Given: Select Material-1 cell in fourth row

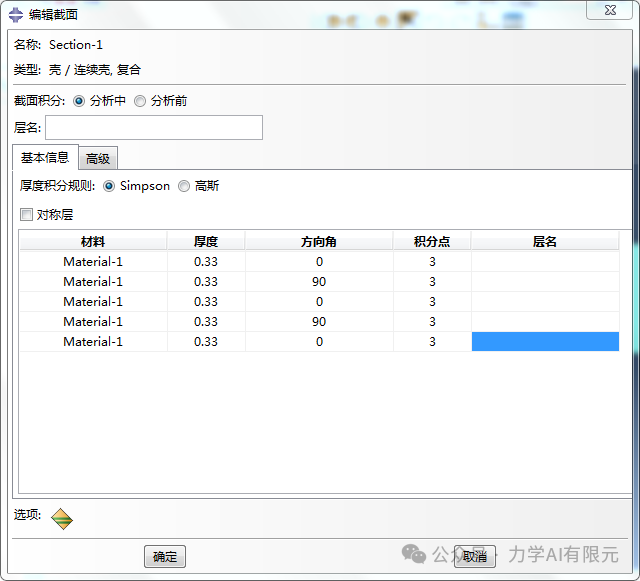Looking at the screenshot, I should click(93, 322).
